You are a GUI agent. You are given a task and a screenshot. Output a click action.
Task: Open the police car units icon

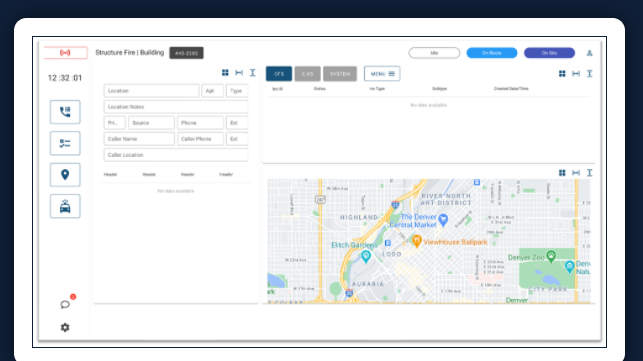point(65,206)
